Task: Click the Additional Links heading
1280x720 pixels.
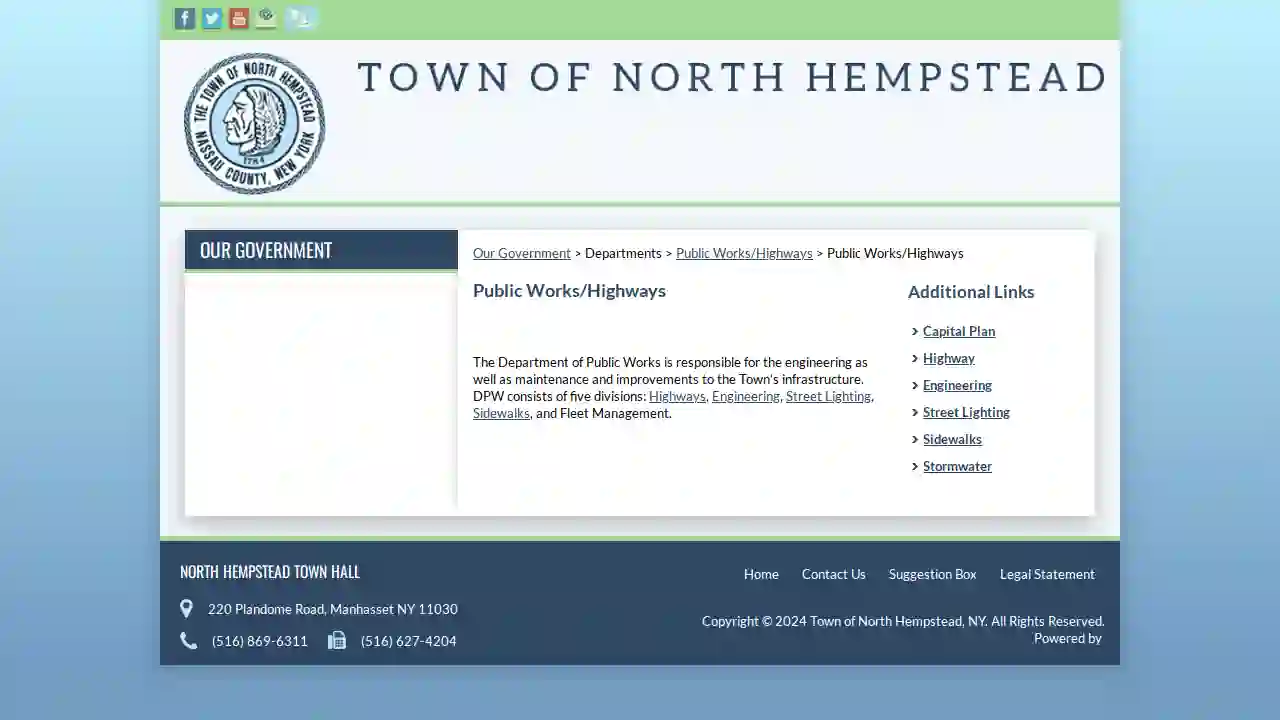Action: pos(971,292)
